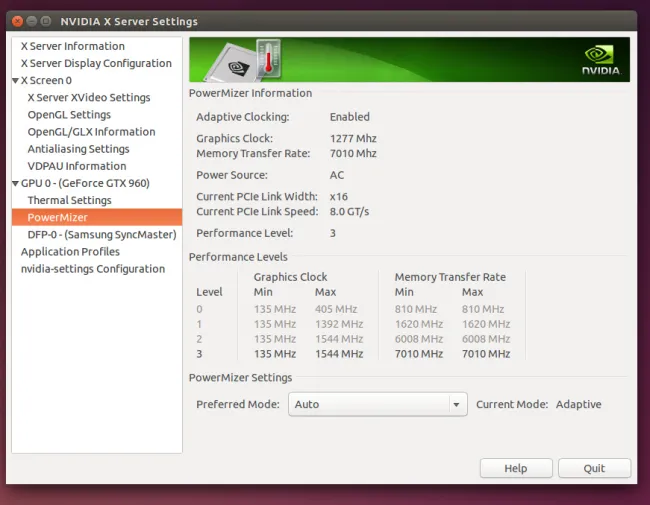Image resolution: width=650 pixels, height=505 pixels.
Task: Collapse the GPU 0 GeForce GTX 960 node
Action: pyautogui.click(x=15, y=183)
